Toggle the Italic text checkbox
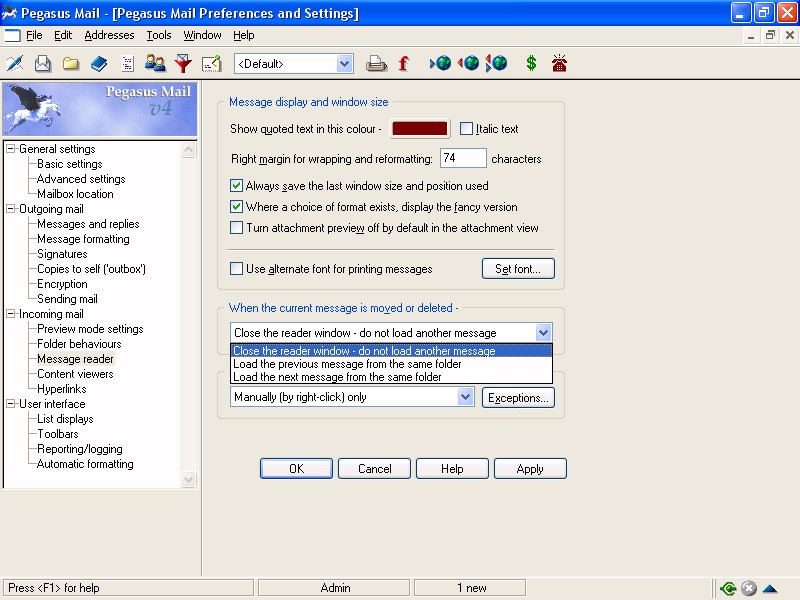The image size is (800, 600). point(466,129)
